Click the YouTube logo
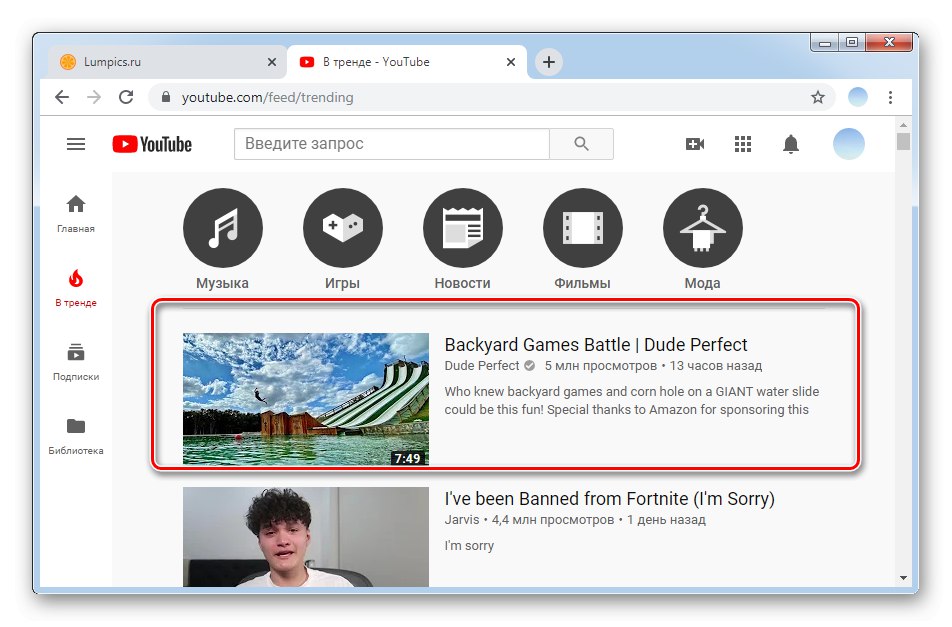 pos(155,143)
